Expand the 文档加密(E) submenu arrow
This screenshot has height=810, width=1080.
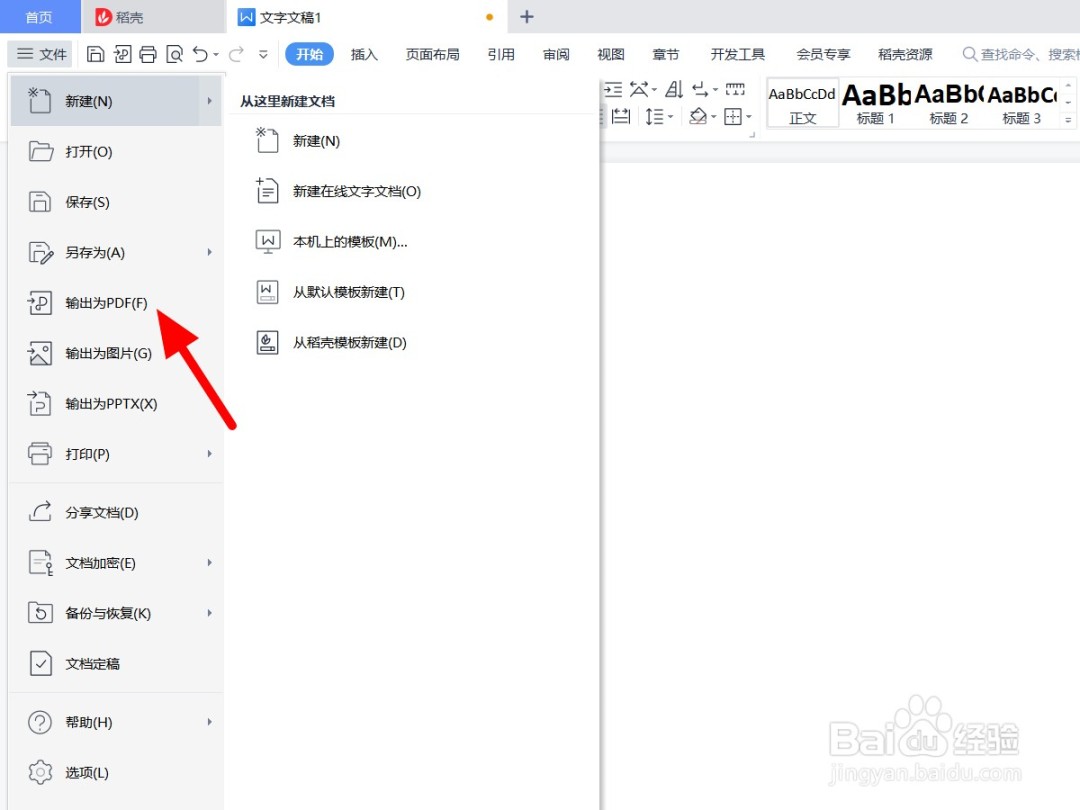209,563
